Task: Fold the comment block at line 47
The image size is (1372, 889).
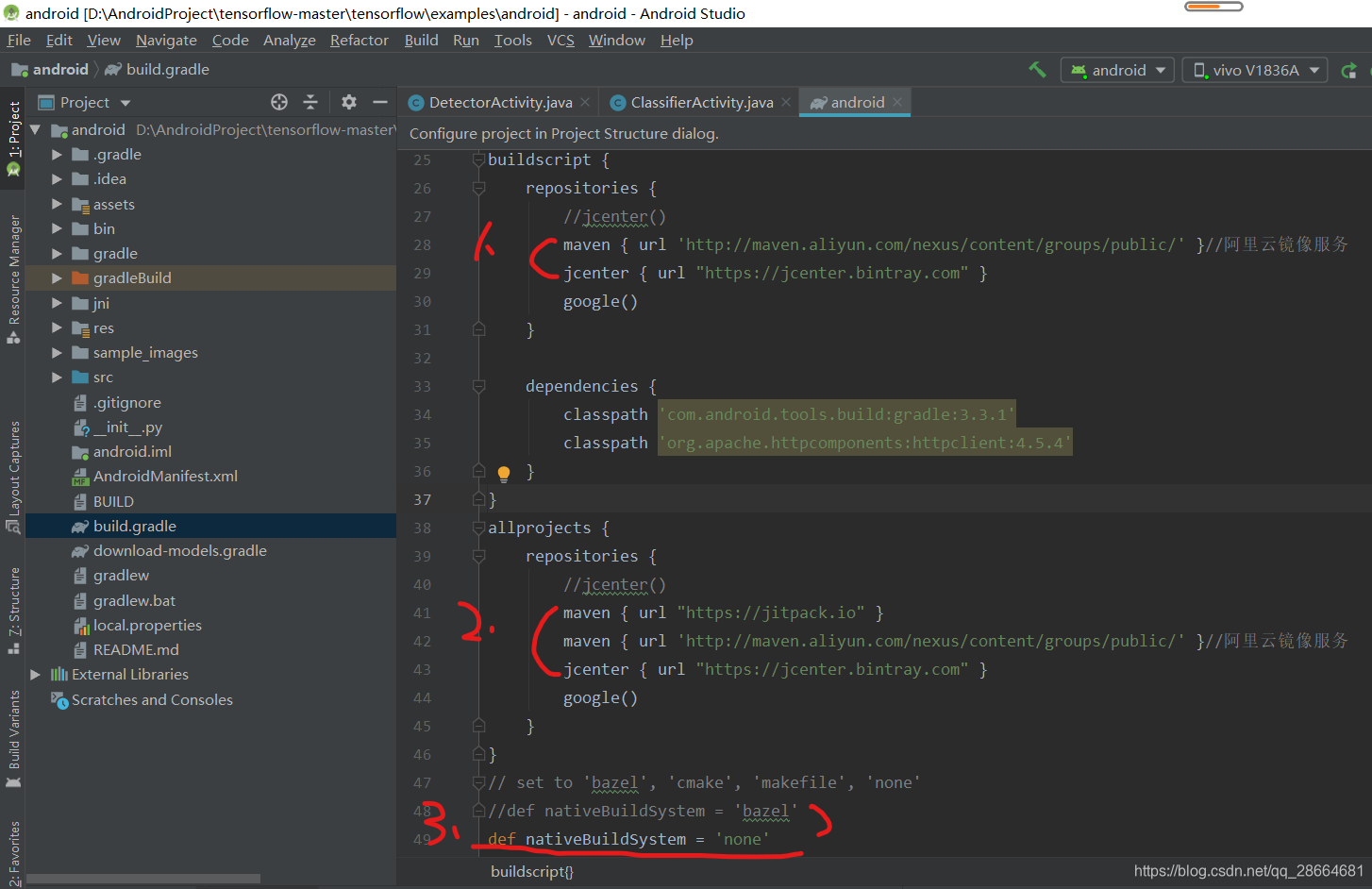Action: pos(478,783)
